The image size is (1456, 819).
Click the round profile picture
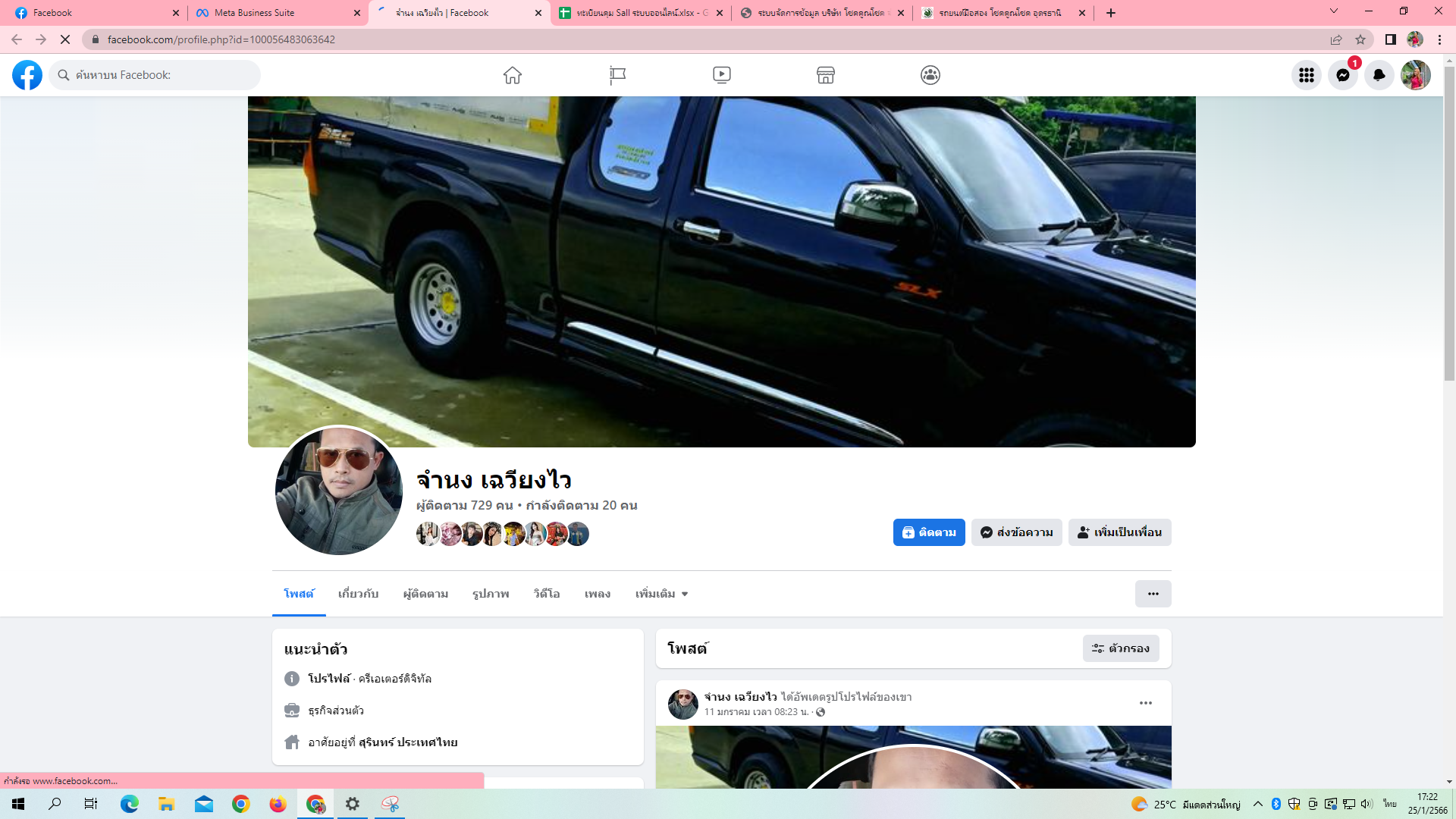coord(338,491)
